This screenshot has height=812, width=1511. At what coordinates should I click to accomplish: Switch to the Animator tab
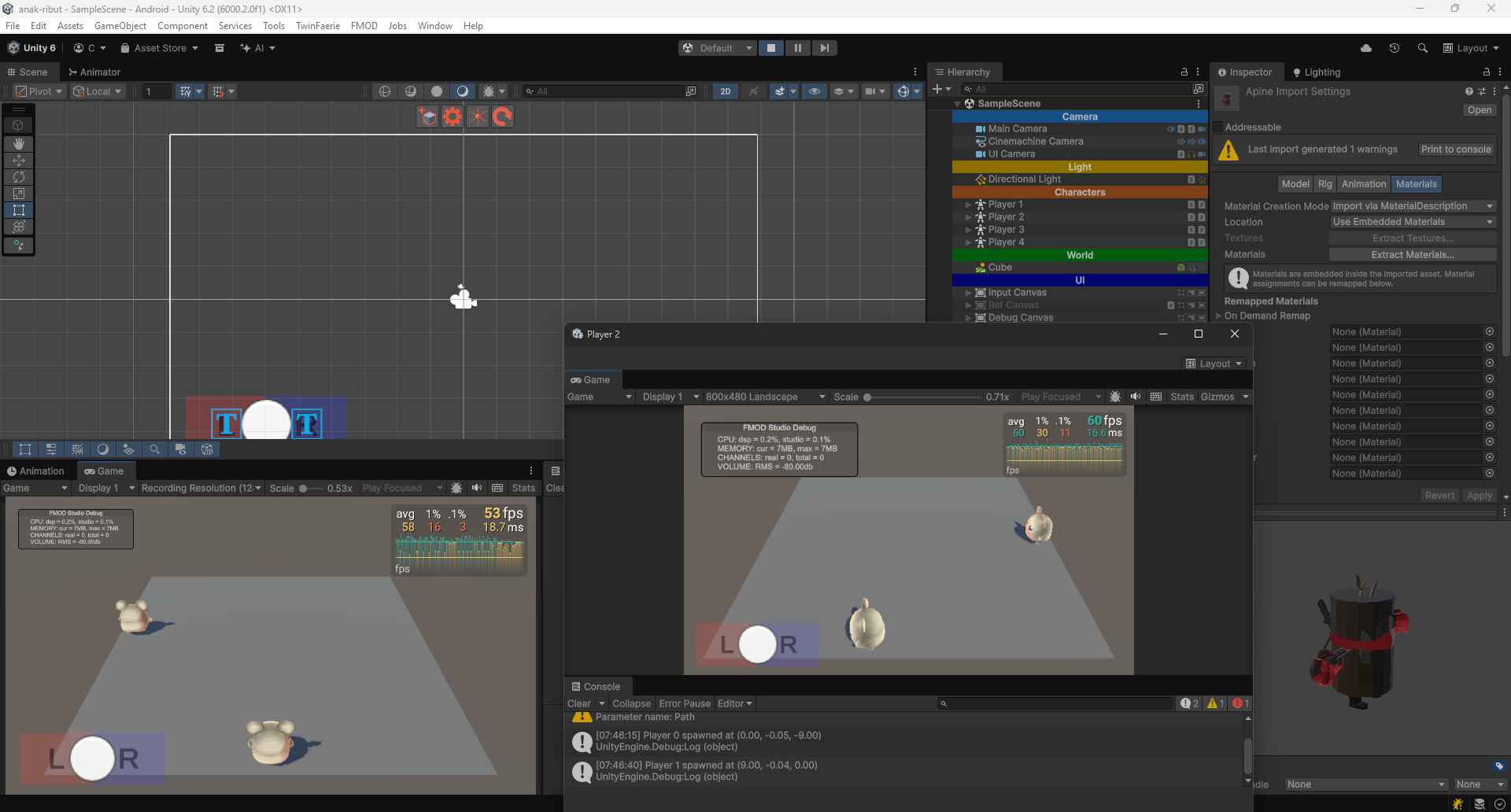tap(94, 72)
